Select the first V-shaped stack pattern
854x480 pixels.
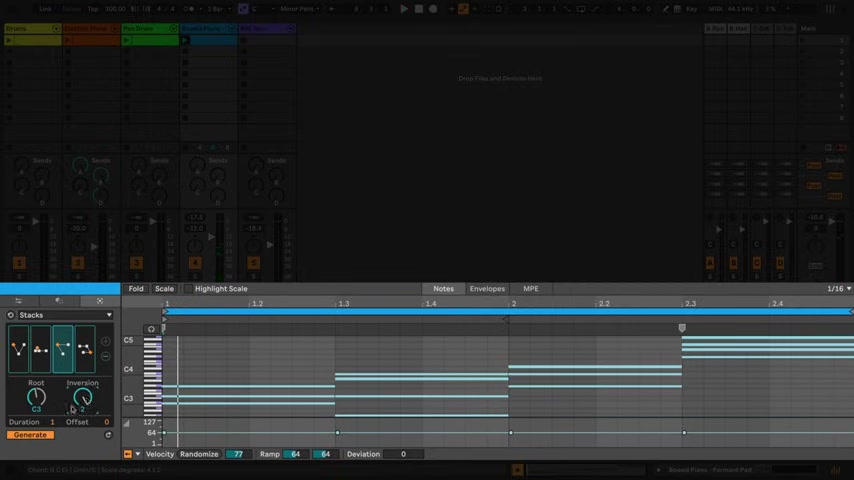coord(18,349)
